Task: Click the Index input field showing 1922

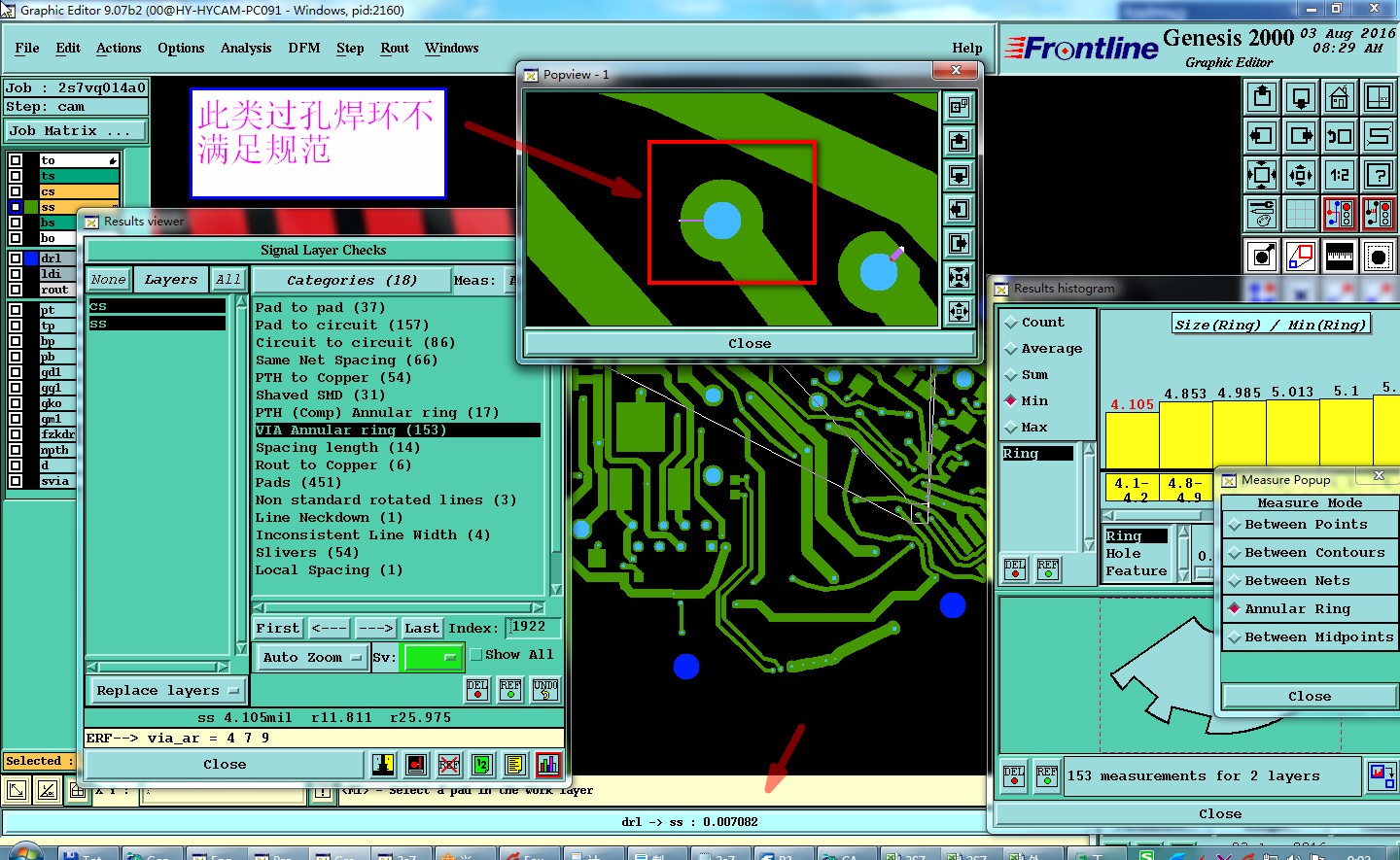Action: tap(534, 627)
